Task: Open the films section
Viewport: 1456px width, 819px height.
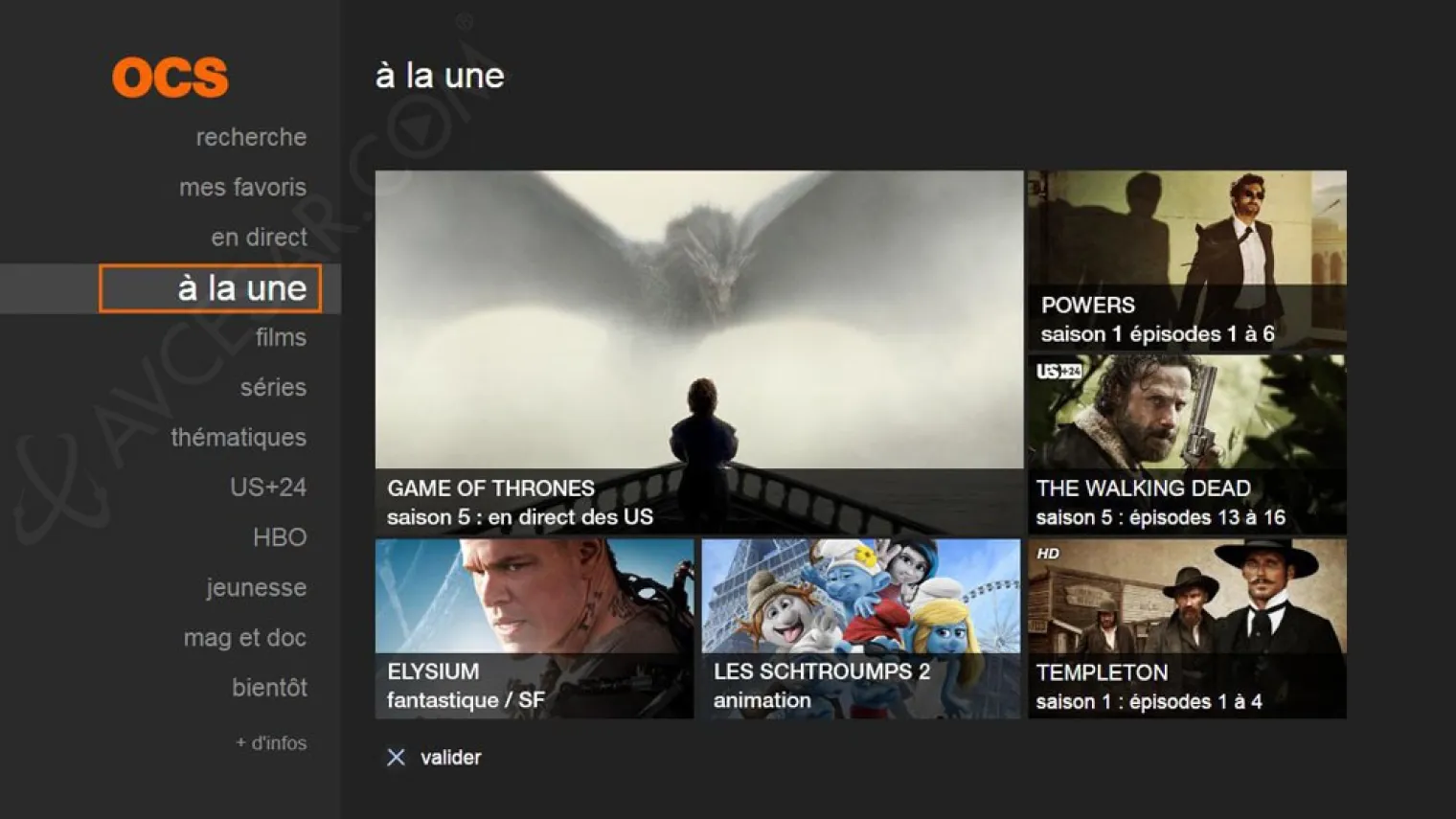Action: (281, 337)
